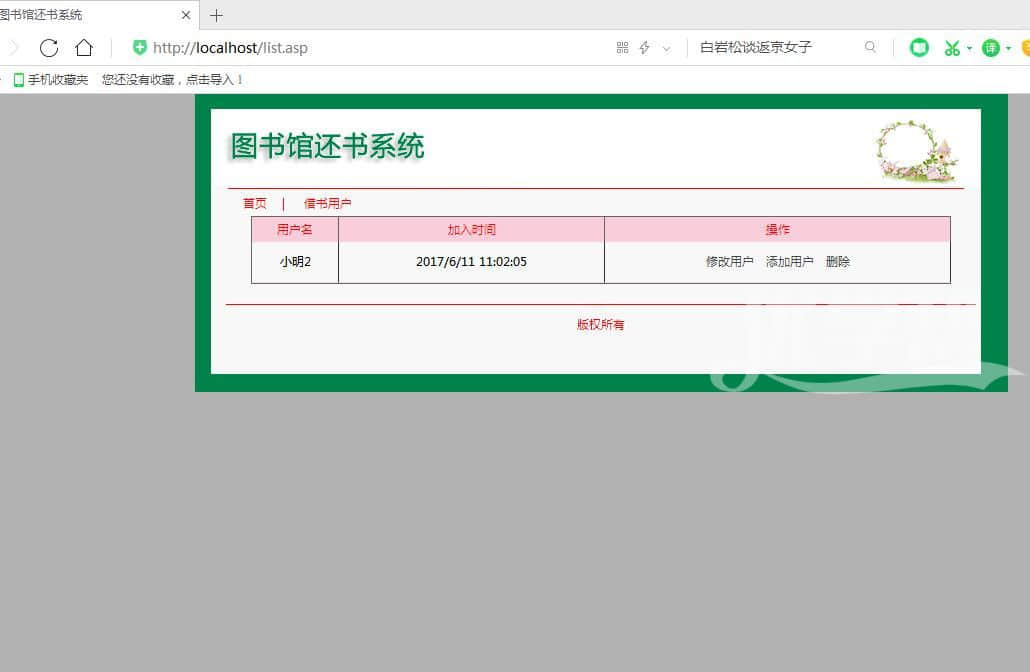Expand the translate extension dropdown arrow
This screenshot has width=1030, height=672.
1008,48
